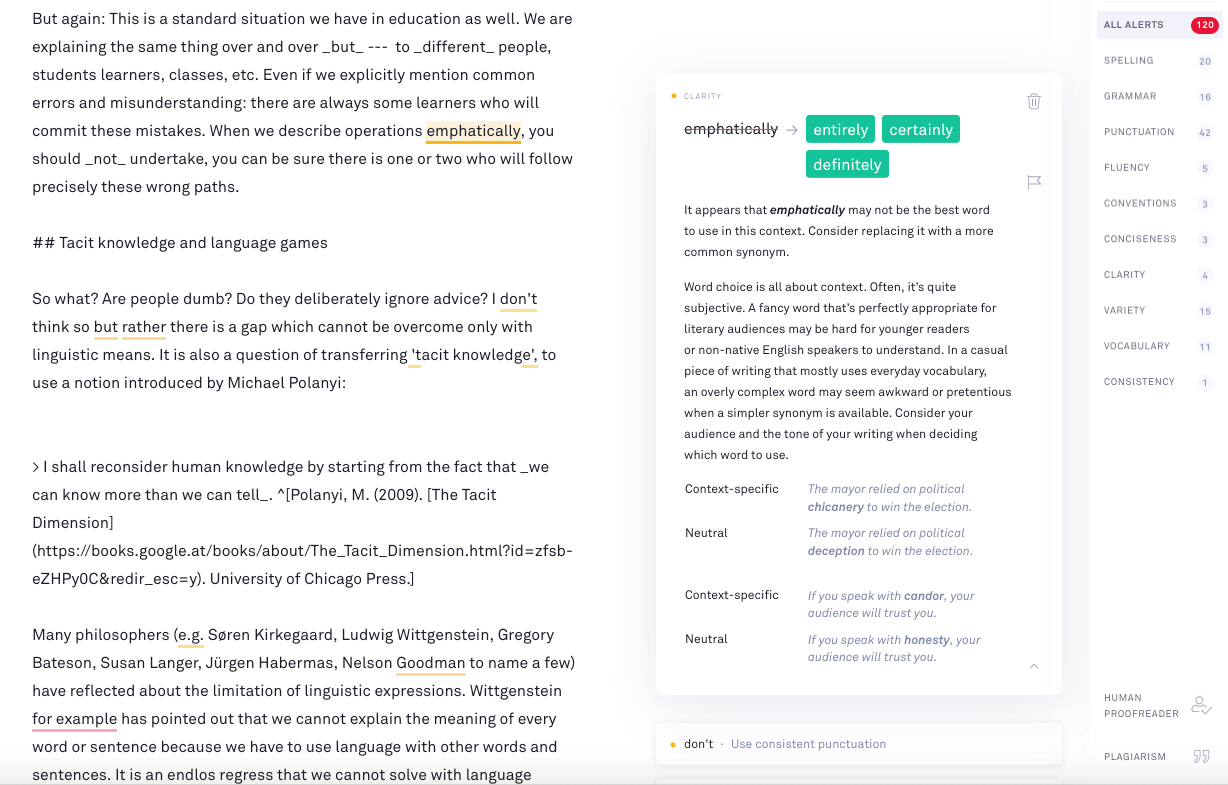Delete the emphatically suggestion via trash icon
Image resolution: width=1228 pixels, height=785 pixels.
(1034, 101)
